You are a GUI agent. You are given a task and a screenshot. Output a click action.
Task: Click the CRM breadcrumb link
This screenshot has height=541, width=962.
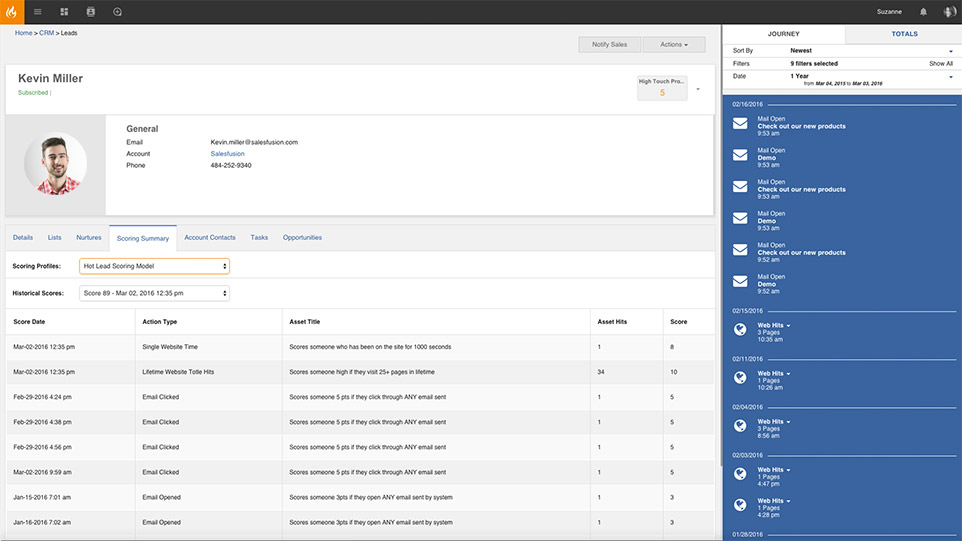point(46,33)
